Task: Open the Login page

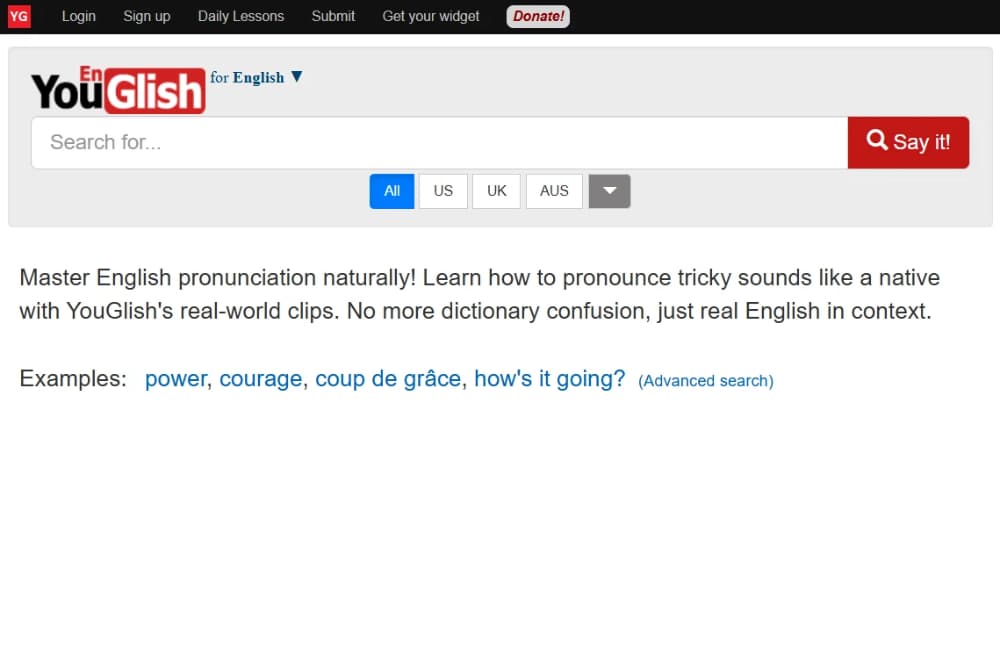Action: (79, 16)
